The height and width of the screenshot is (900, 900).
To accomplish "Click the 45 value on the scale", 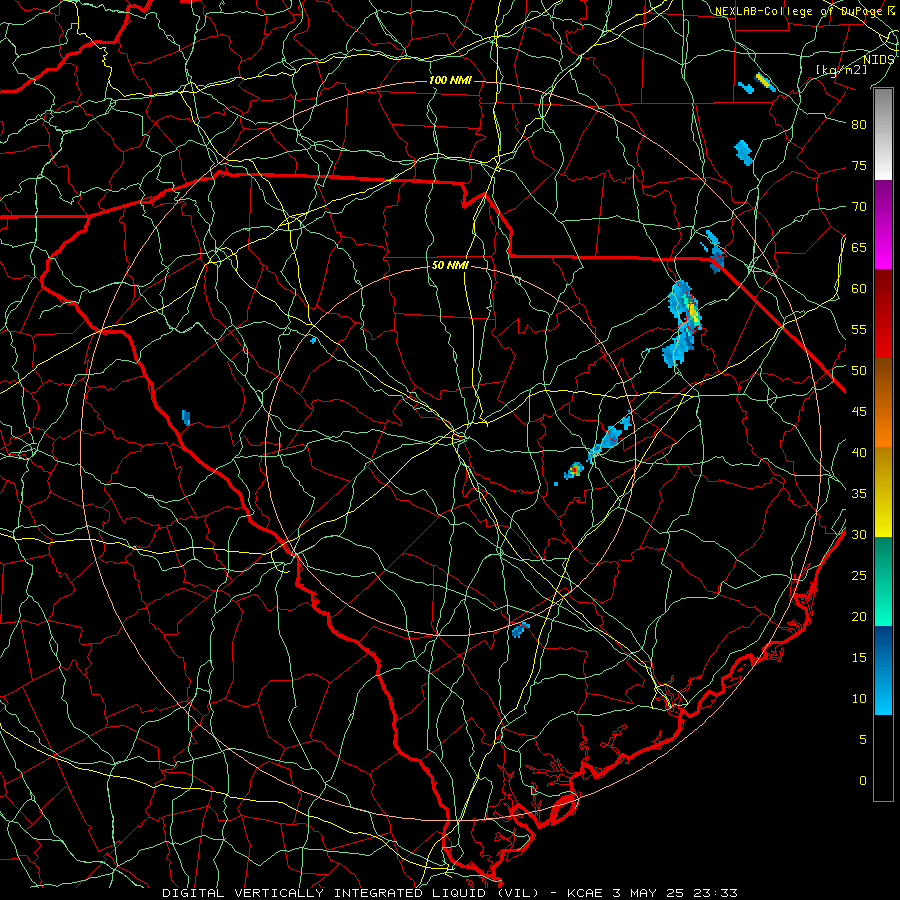I will (859, 412).
